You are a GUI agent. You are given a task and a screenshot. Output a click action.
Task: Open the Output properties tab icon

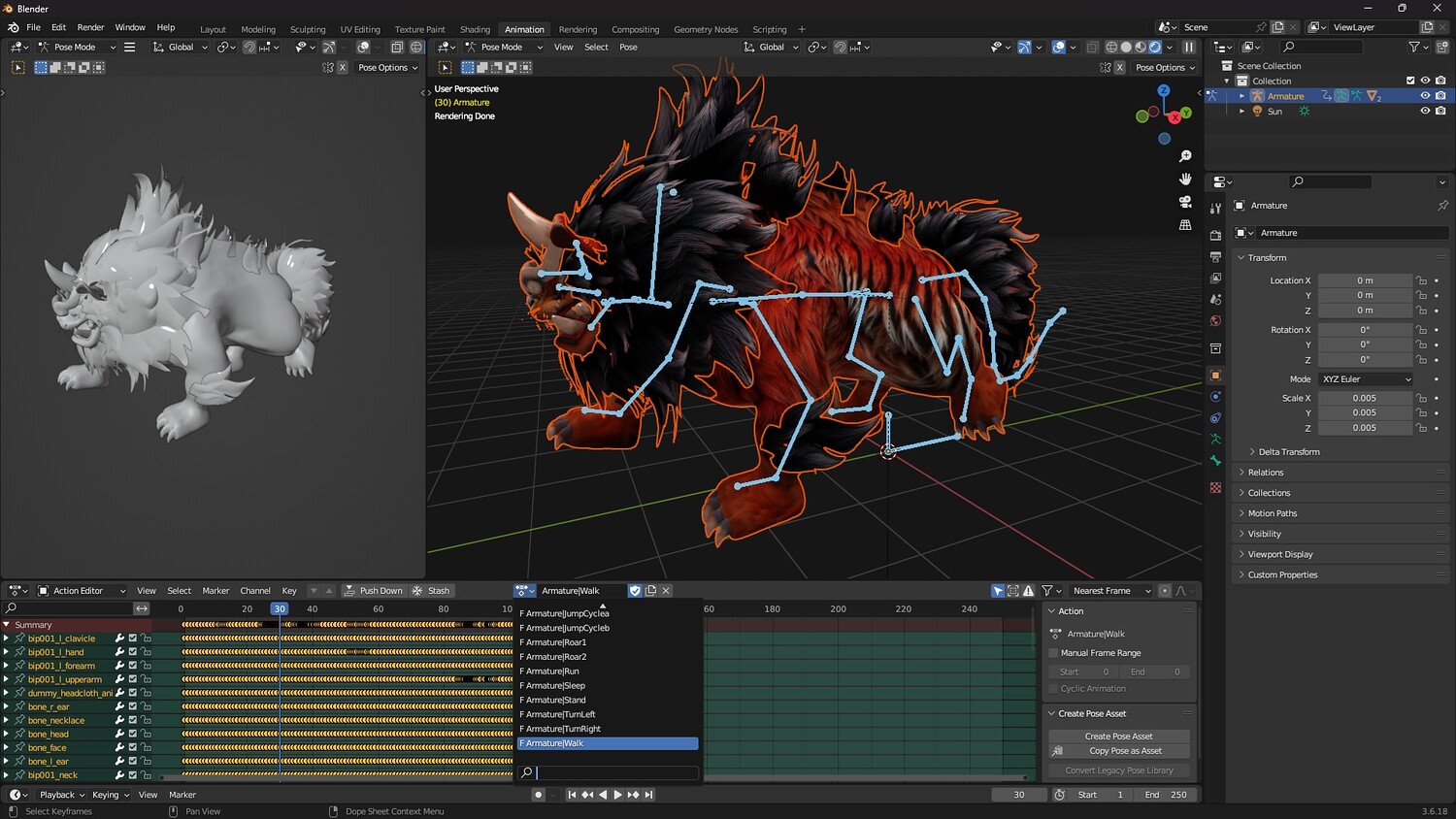point(1215,257)
